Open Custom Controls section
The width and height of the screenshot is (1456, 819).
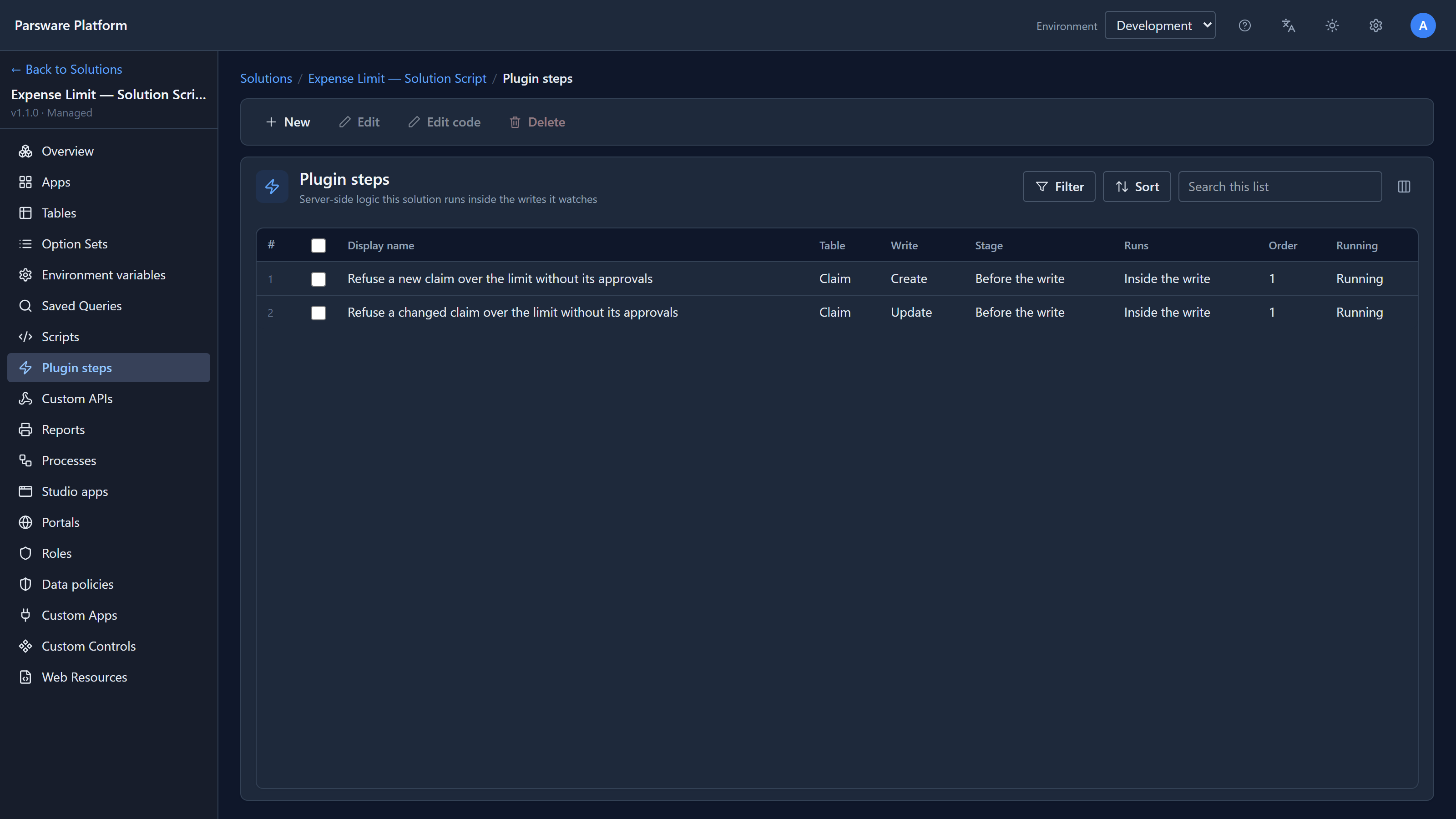109,646
